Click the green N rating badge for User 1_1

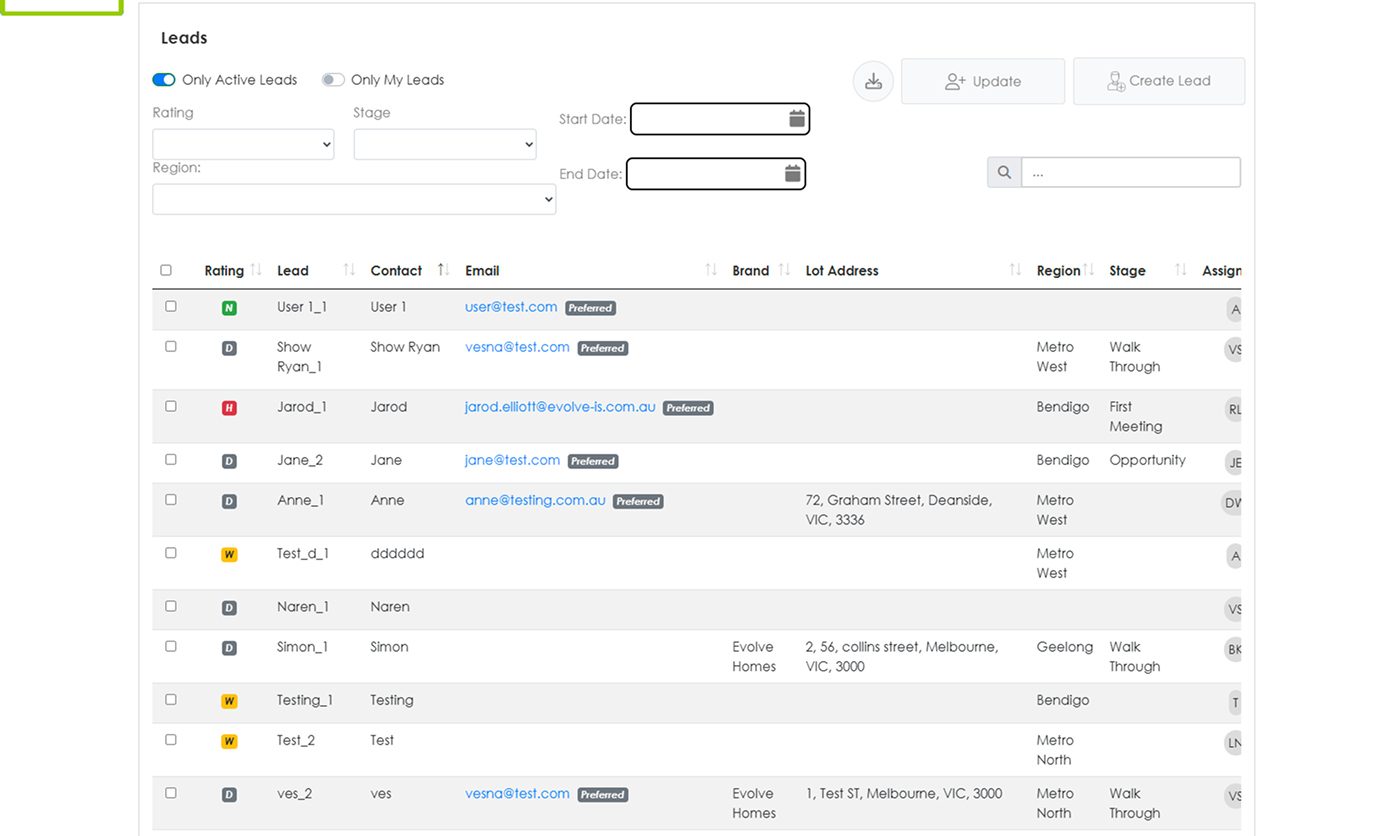click(x=229, y=308)
